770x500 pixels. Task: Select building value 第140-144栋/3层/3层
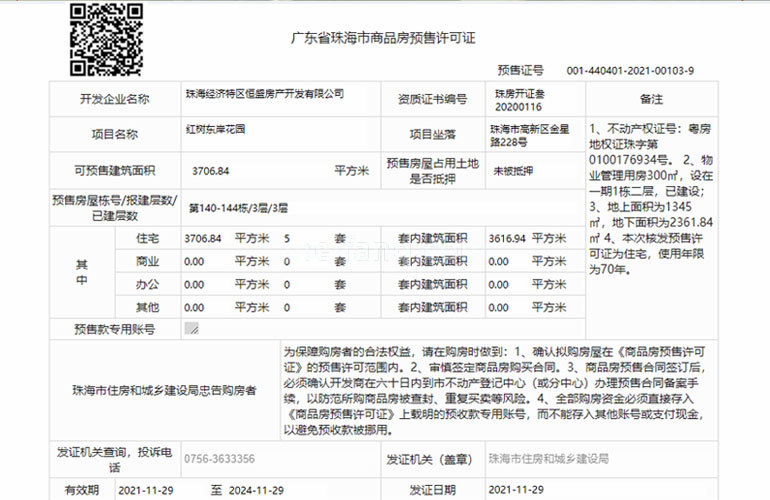click(238, 208)
